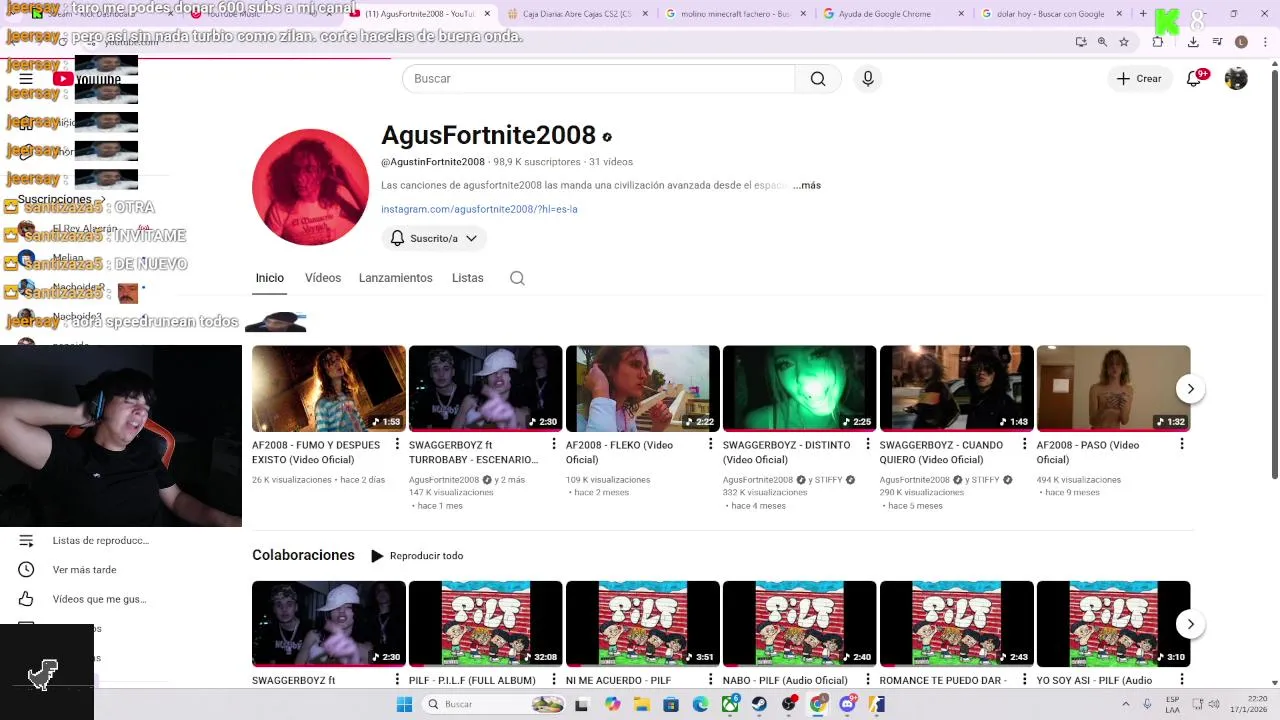Advance the top video row with next arrow
Screen dimensions: 1280x720
[1190, 388]
